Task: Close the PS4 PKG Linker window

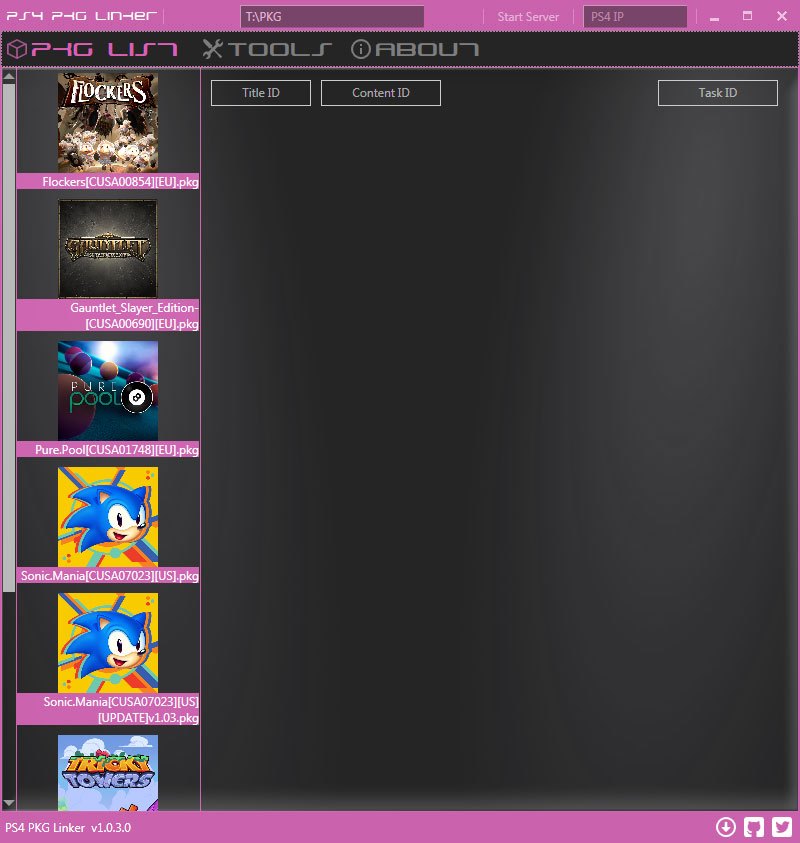Action: pos(782,16)
